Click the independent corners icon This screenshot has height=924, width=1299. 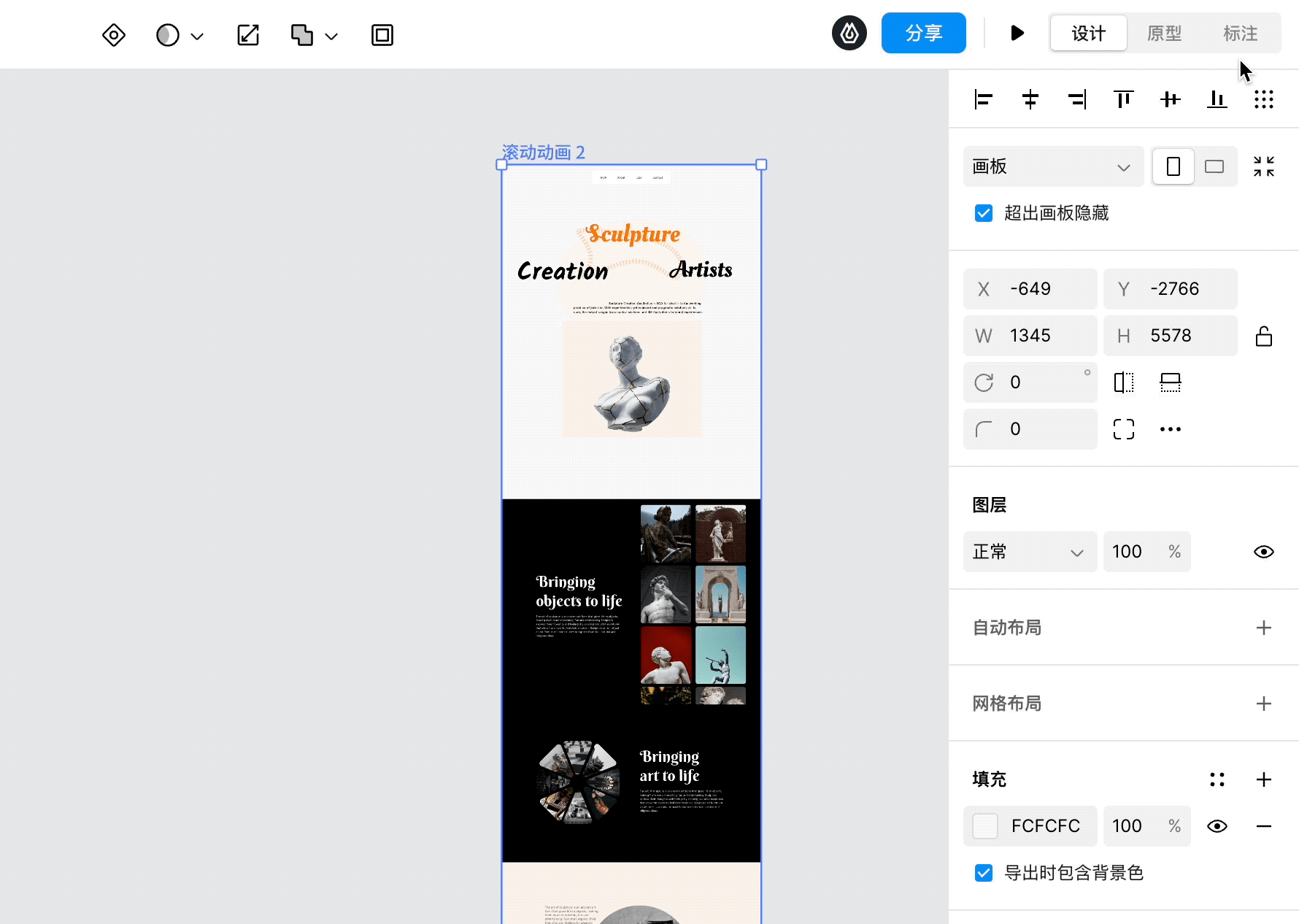tap(1124, 429)
